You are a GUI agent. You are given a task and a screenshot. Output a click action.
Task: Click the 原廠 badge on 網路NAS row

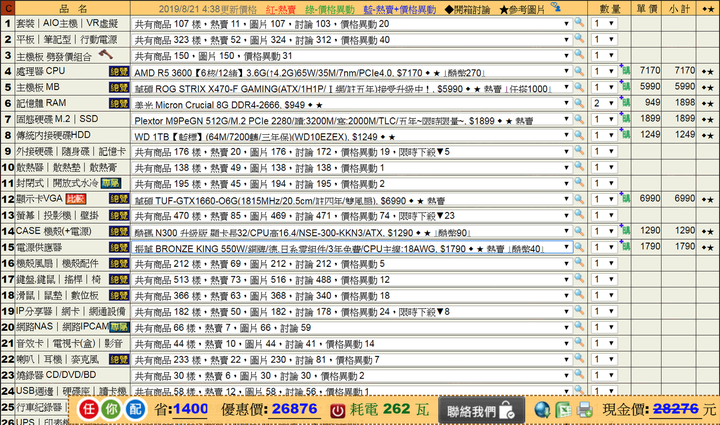(x=119, y=327)
